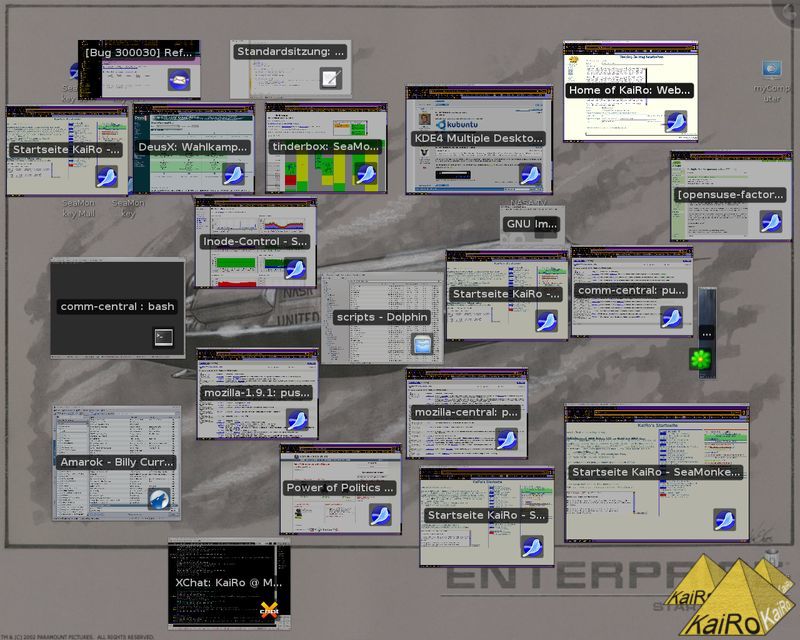Click the XChat icon on the XChat window

tap(269, 609)
